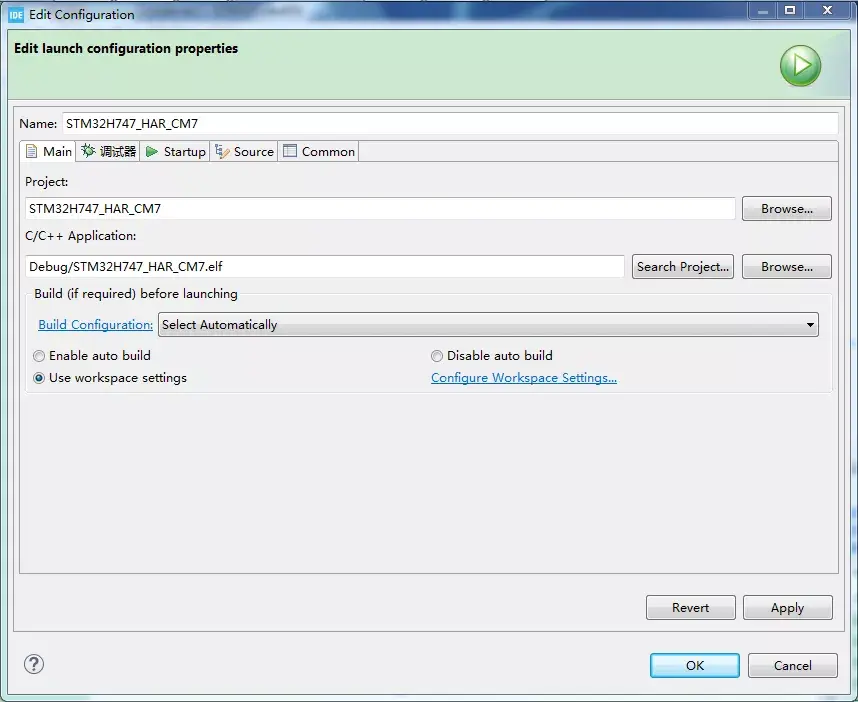The image size is (858, 702).
Task: Confirm with the OK button
Action: [695, 666]
